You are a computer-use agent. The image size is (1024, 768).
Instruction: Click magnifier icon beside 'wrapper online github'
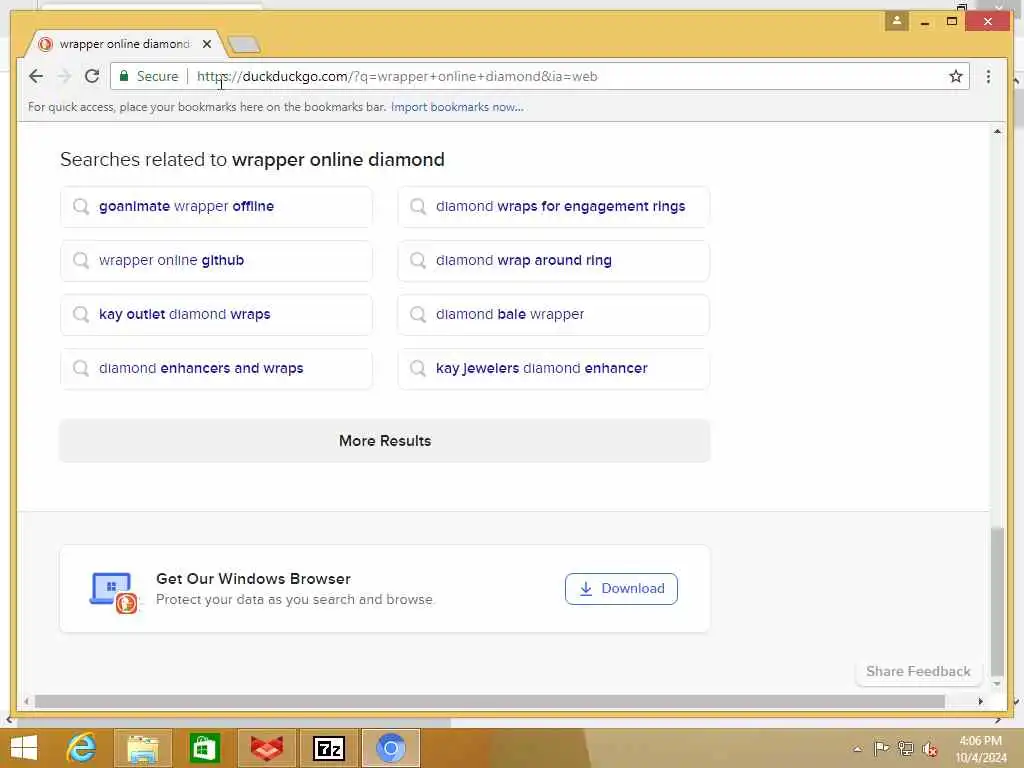pos(81,261)
